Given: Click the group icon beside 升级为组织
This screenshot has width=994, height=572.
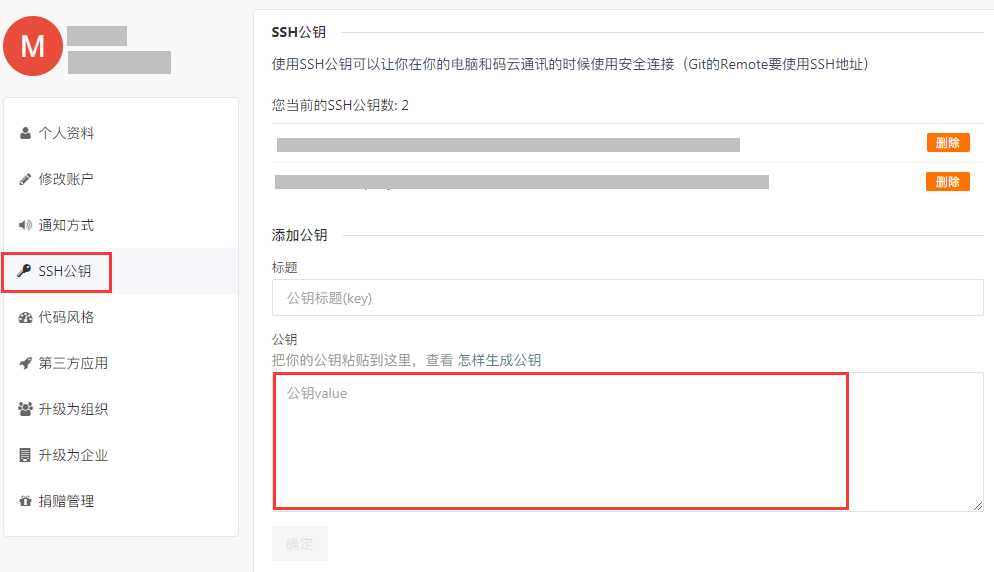Looking at the screenshot, I should (25, 409).
